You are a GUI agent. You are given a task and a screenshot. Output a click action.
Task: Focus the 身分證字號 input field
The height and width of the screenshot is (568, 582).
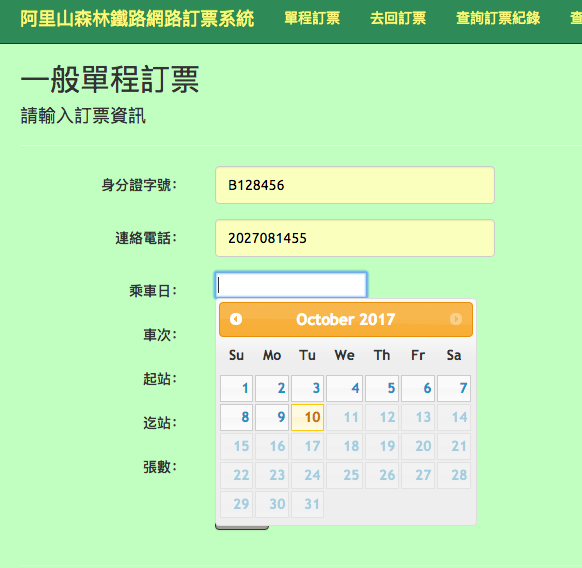[x=355, y=185]
